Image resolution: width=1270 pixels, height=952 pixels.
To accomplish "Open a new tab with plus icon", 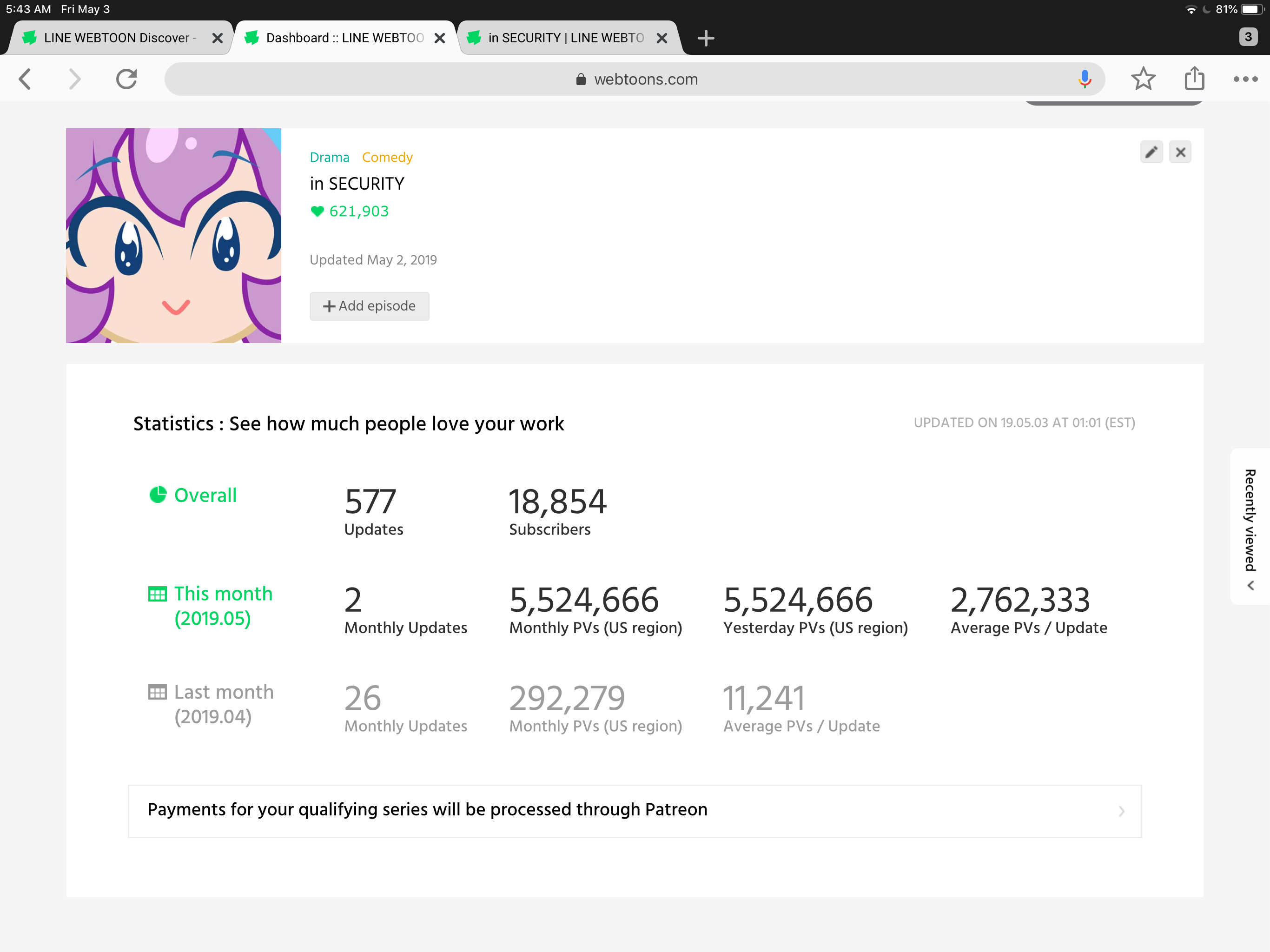I will click(x=706, y=38).
